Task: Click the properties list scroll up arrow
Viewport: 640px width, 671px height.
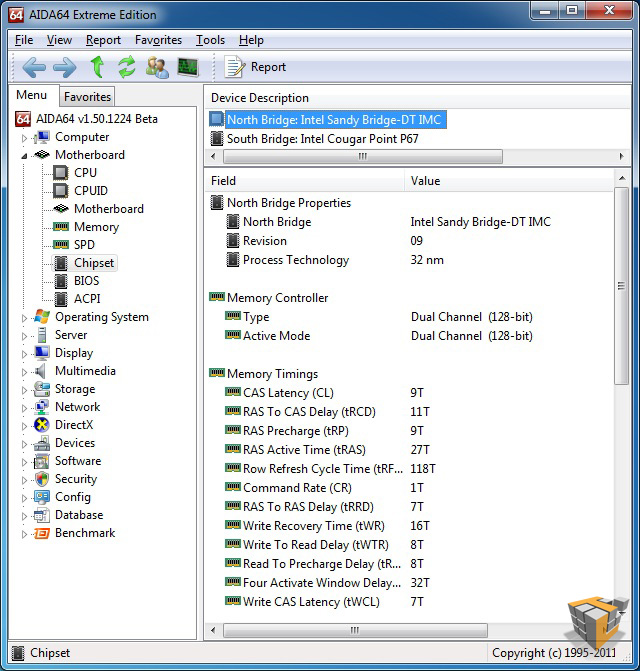Action: click(622, 178)
